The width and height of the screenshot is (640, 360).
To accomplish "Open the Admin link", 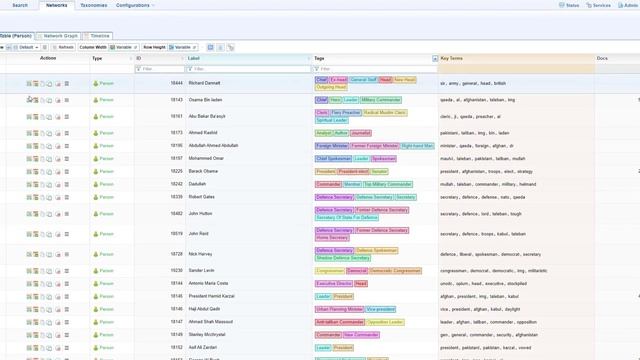I will tap(628, 5).
